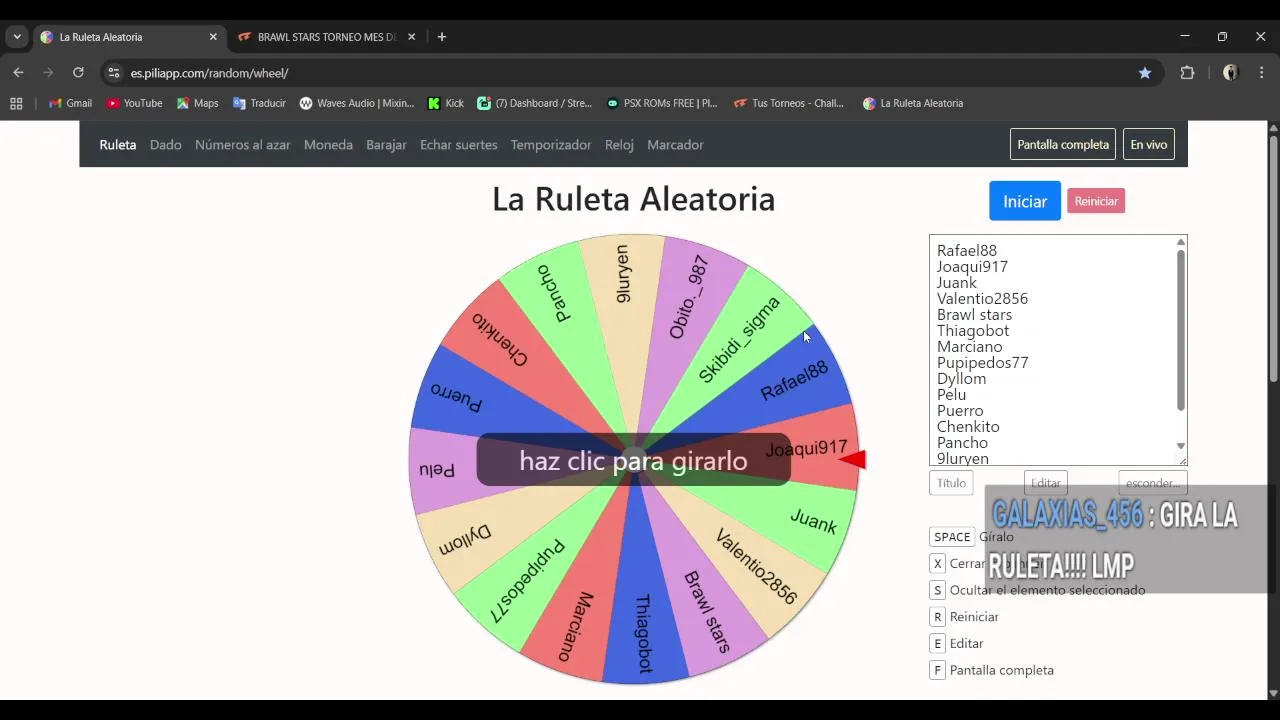Screen dimensions: 1280x720
Task: Open the PSX ROMs FREE bookmark
Action: click(x=663, y=103)
